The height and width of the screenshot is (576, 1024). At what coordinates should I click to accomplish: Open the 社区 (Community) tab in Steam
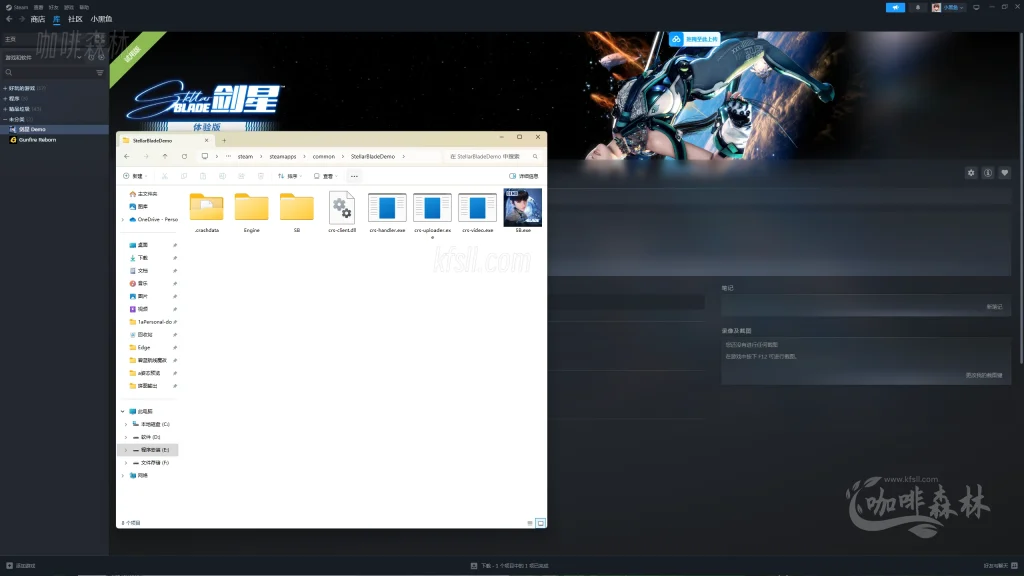pyautogui.click(x=75, y=19)
